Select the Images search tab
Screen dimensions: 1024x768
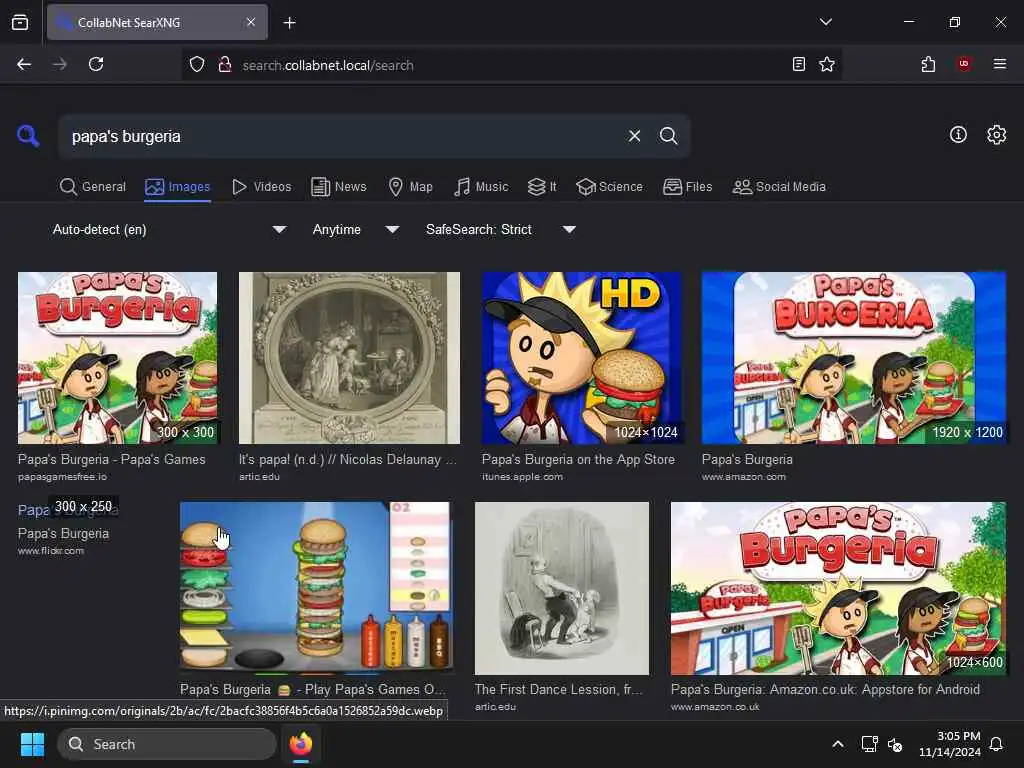coord(178,187)
